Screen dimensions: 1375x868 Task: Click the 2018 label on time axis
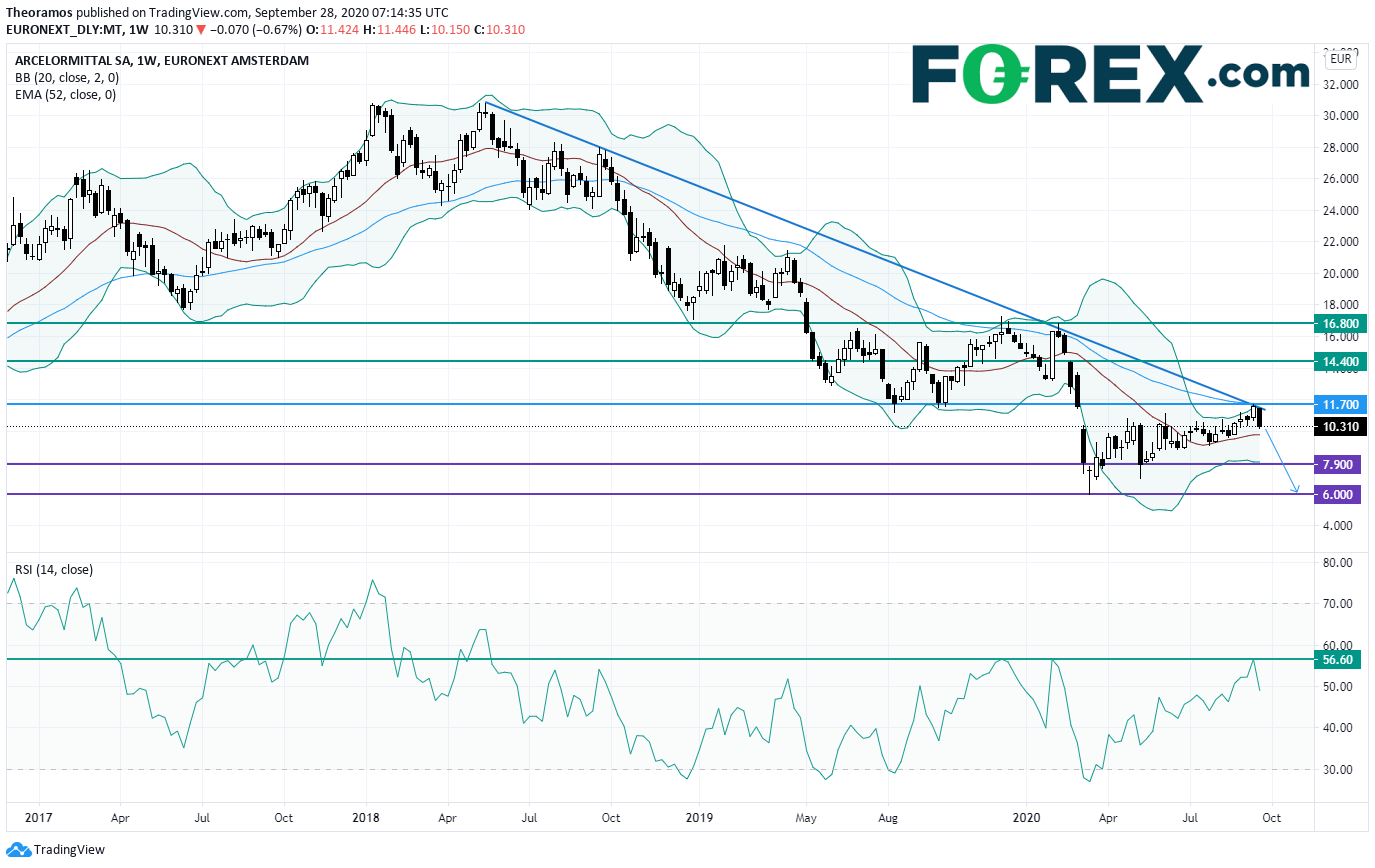click(x=366, y=817)
